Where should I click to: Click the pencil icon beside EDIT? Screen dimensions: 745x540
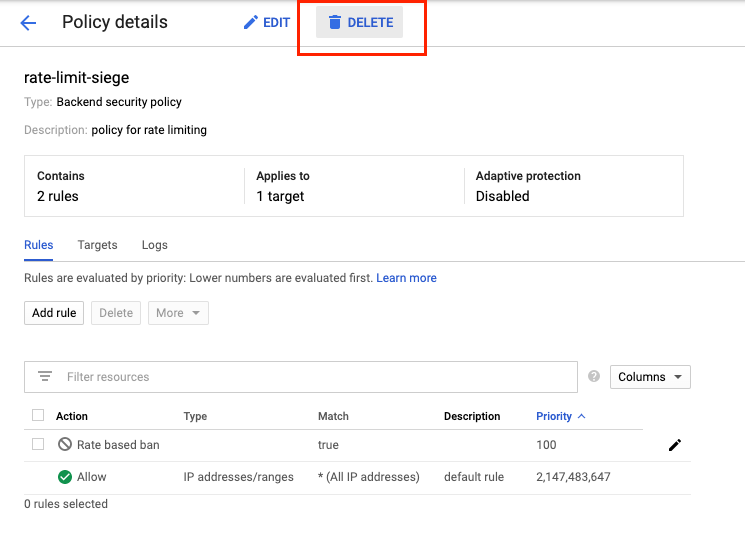pos(251,22)
